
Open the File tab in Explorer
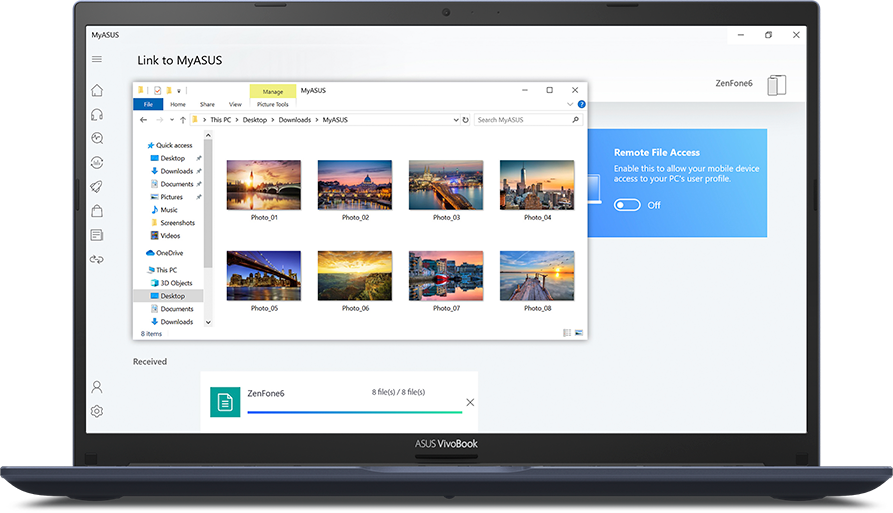click(148, 104)
